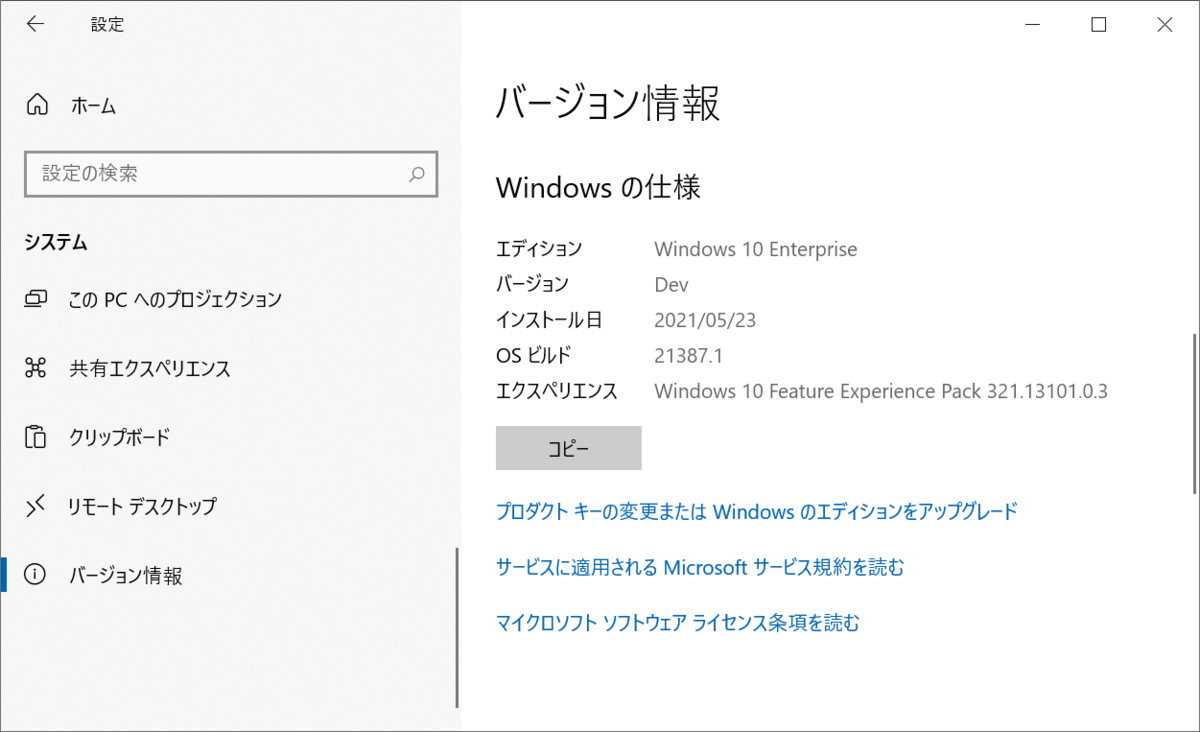This screenshot has height=732, width=1200.
Task: Click the Feature Experience Pack version text
Action: pos(881,391)
